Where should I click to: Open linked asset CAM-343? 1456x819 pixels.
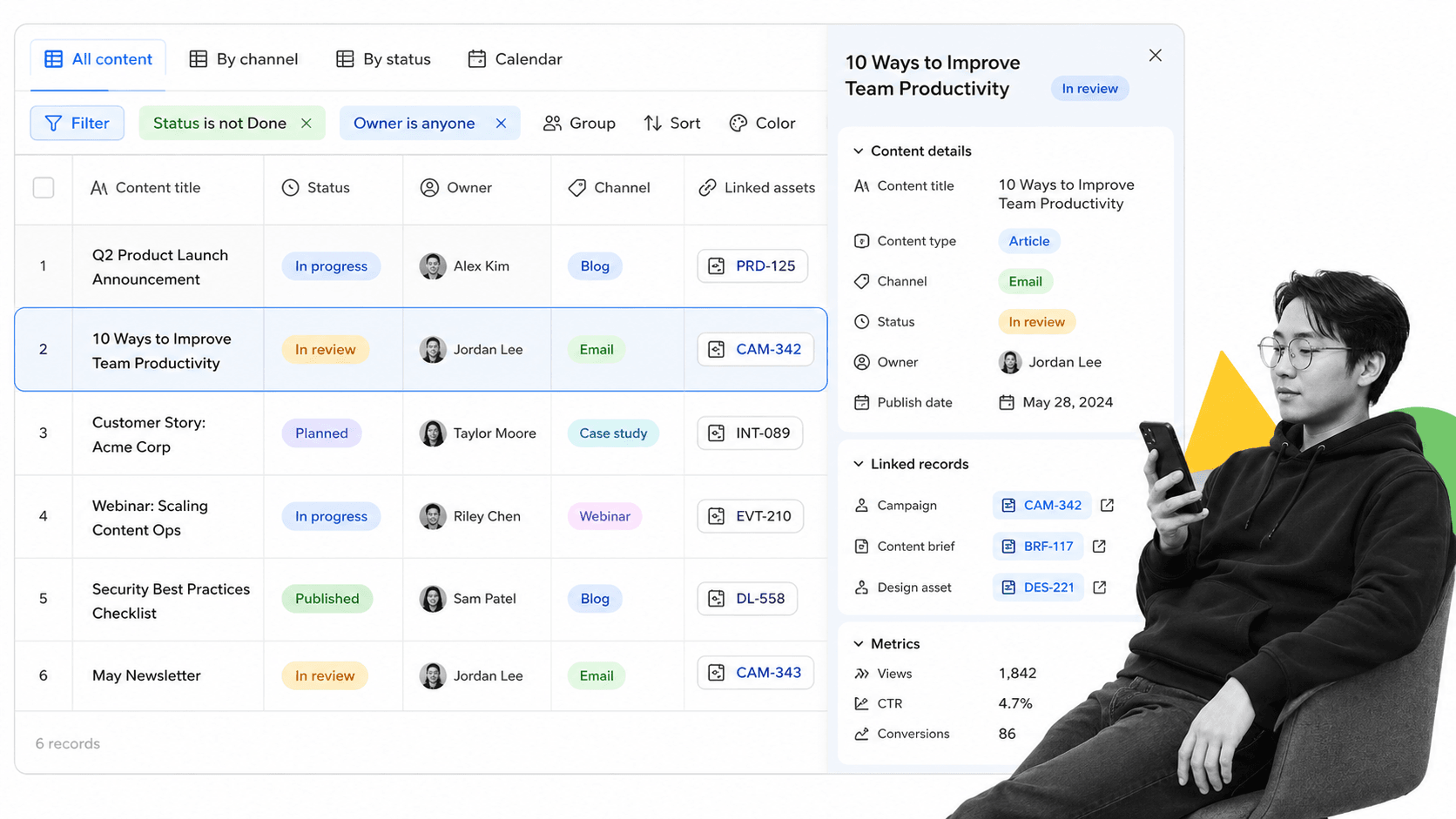755,673
